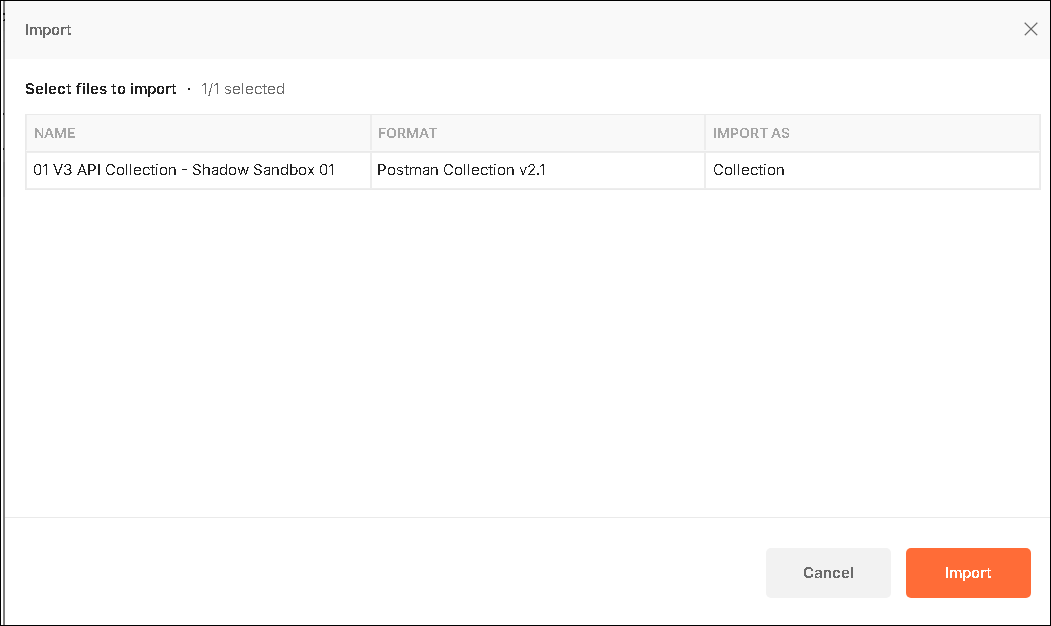Click the IMPORT AS column header

point(751,133)
